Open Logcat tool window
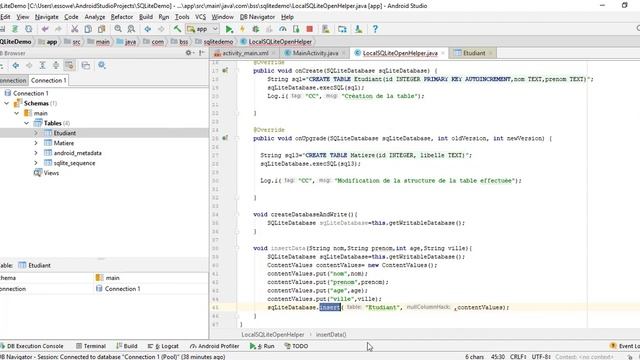The width and height of the screenshot is (640, 360). [x=163, y=346]
